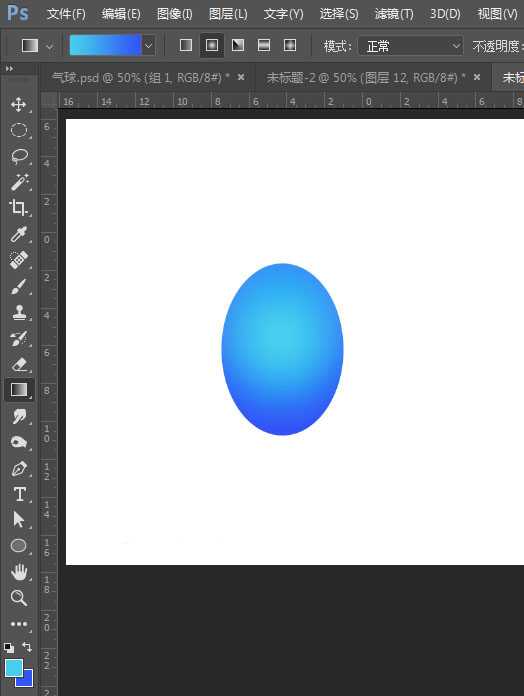Open the 编辑(E) menu
The image size is (524, 696).
[x=121, y=14]
